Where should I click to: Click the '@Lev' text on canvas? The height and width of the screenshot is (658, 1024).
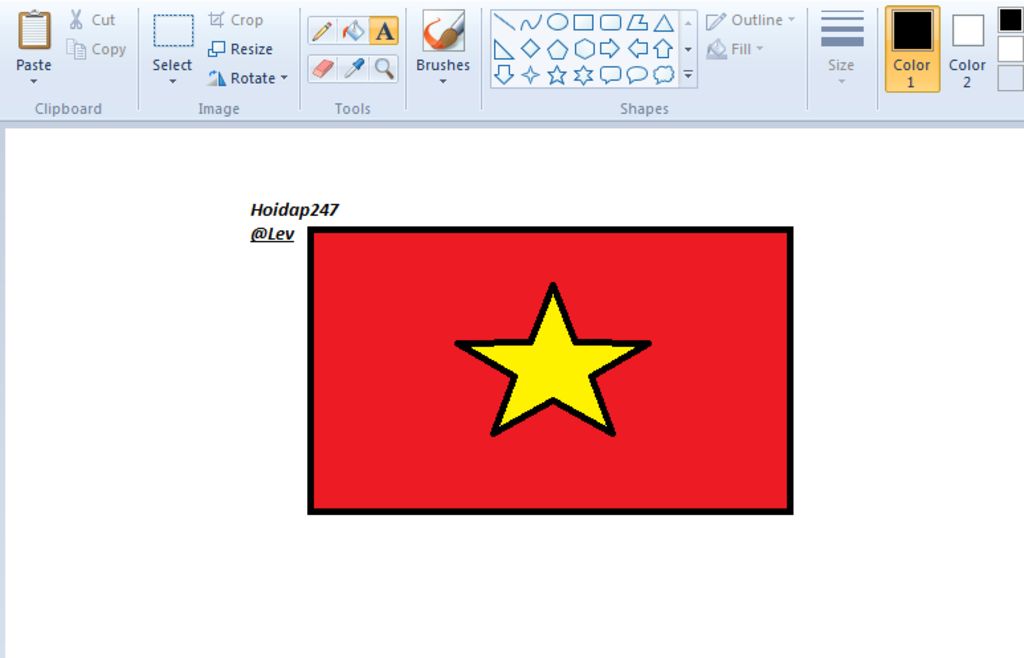tap(272, 234)
